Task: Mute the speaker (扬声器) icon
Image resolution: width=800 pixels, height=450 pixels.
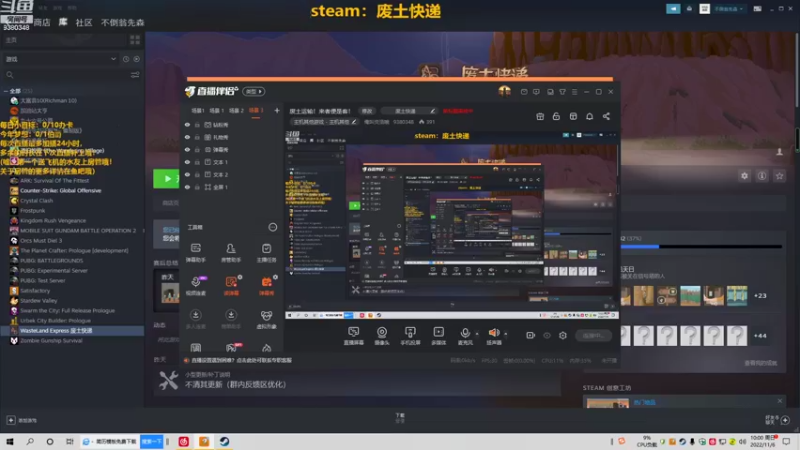Action: [493, 333]
